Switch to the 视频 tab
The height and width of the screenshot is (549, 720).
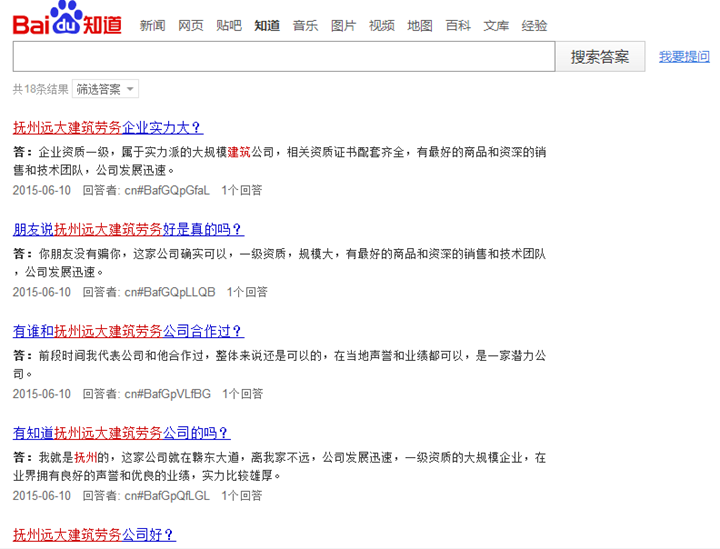click(x=382, y=26)
